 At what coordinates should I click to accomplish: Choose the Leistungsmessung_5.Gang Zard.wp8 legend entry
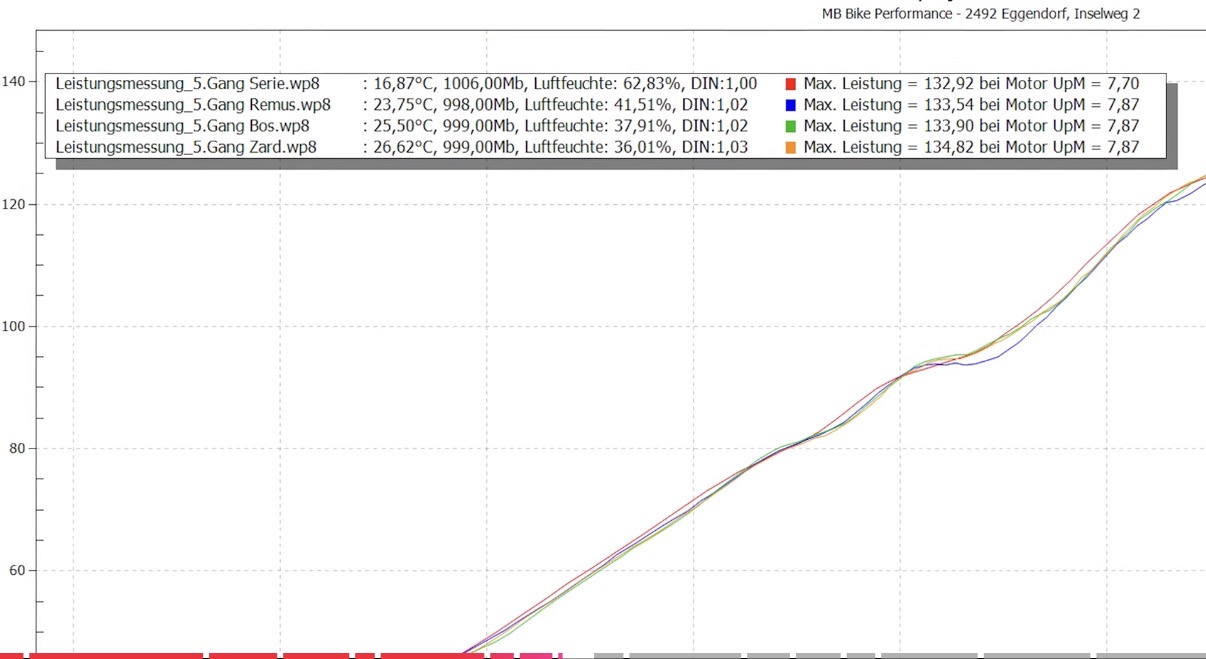click(185, 147)
